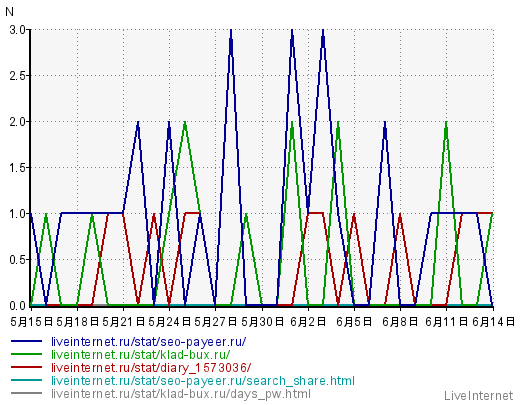Click the search_share.html legend link
Viewport: 520px width, 405px height.
click(x=203, y=381)
